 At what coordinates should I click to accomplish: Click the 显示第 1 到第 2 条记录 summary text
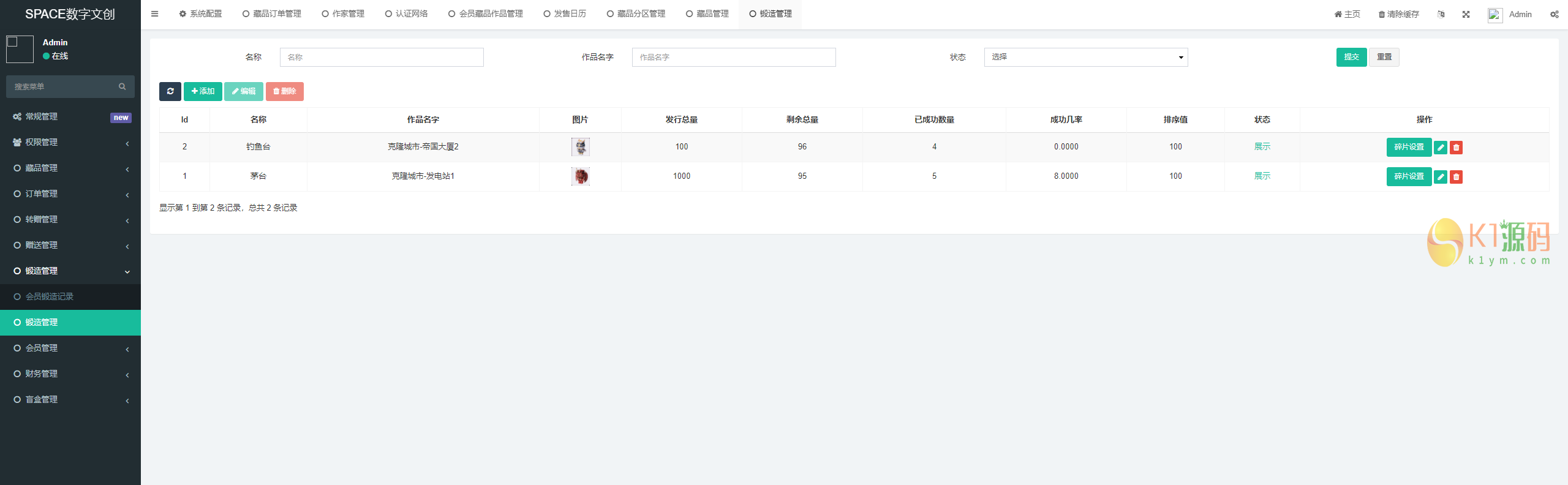point(228,208)
